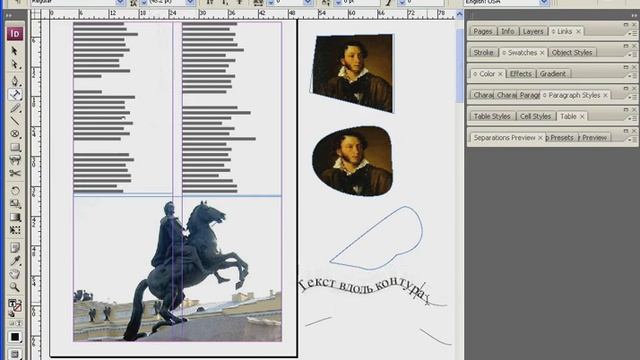Close the Links tab with its X
Image resolution: width=640 pixels, height=360 pixels.
pos(578,31)
